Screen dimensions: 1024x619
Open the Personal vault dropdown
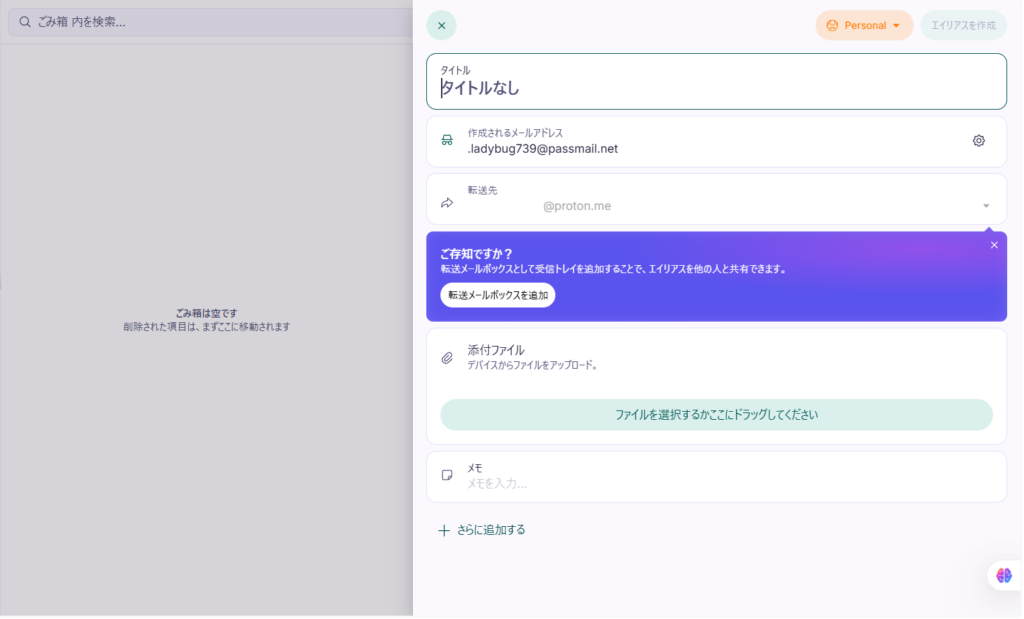point(864,25)
